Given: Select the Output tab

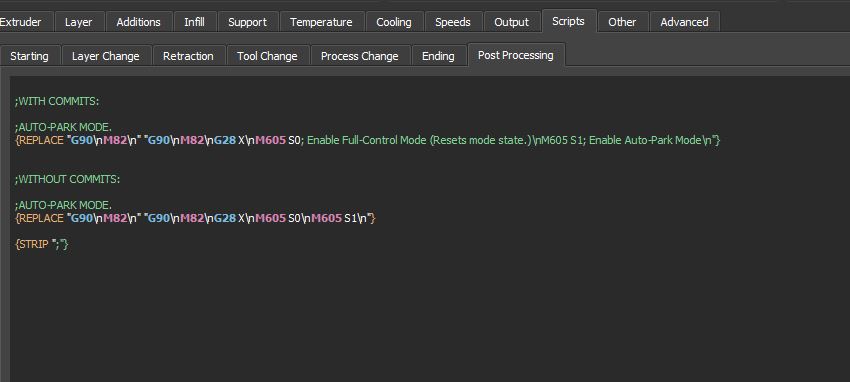Looking at the screenshot, I should coord(511,22).
